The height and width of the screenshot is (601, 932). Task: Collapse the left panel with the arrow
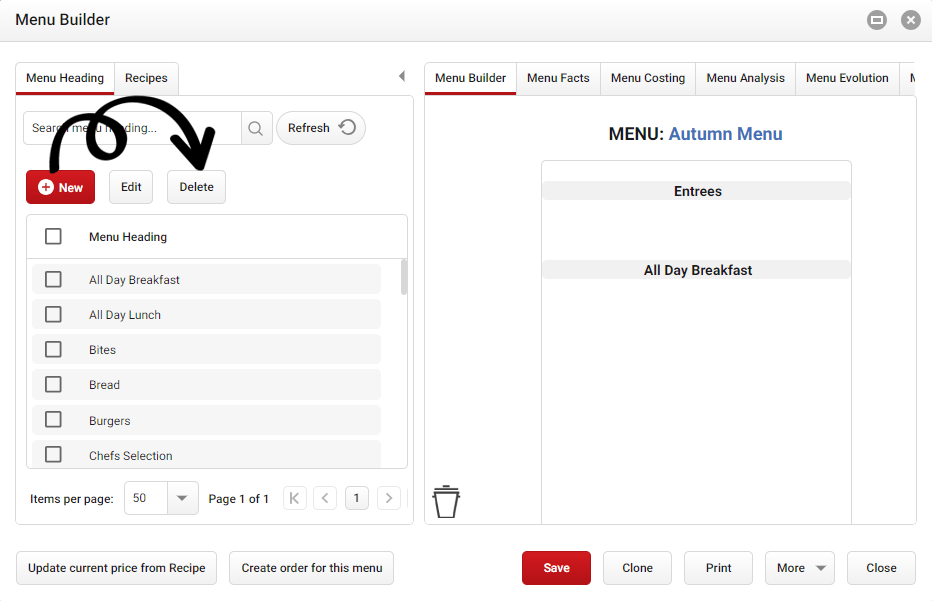click(x=402, y=76)
